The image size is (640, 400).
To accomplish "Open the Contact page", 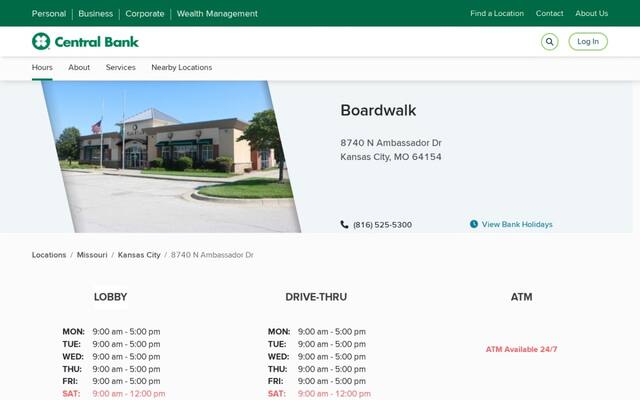I will point(549,13).
